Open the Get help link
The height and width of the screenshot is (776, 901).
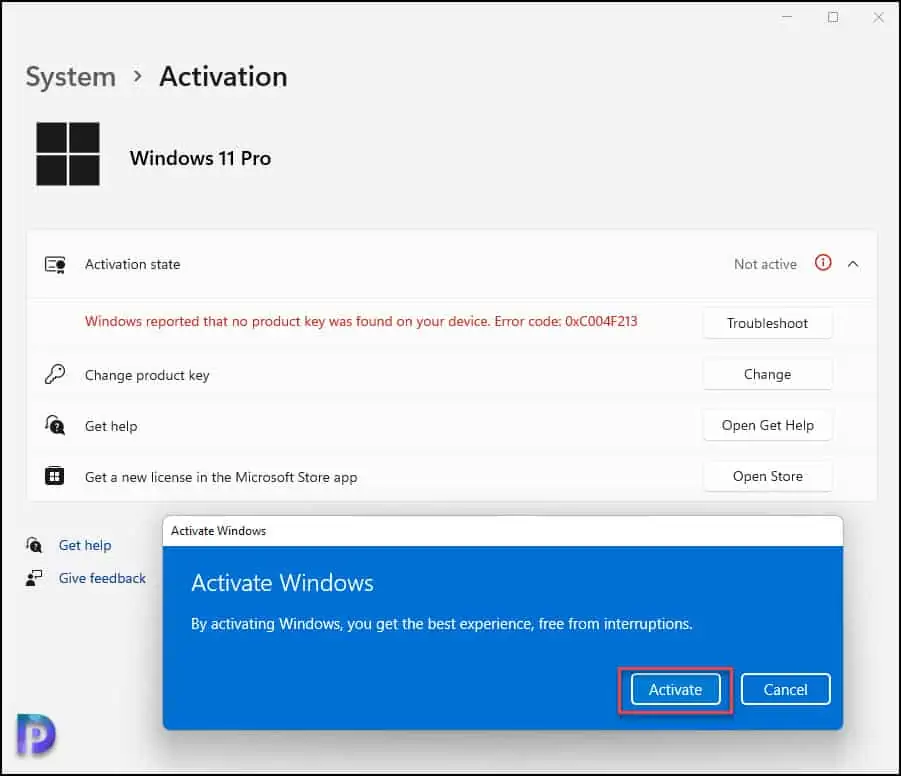click(x=85, y=545)
